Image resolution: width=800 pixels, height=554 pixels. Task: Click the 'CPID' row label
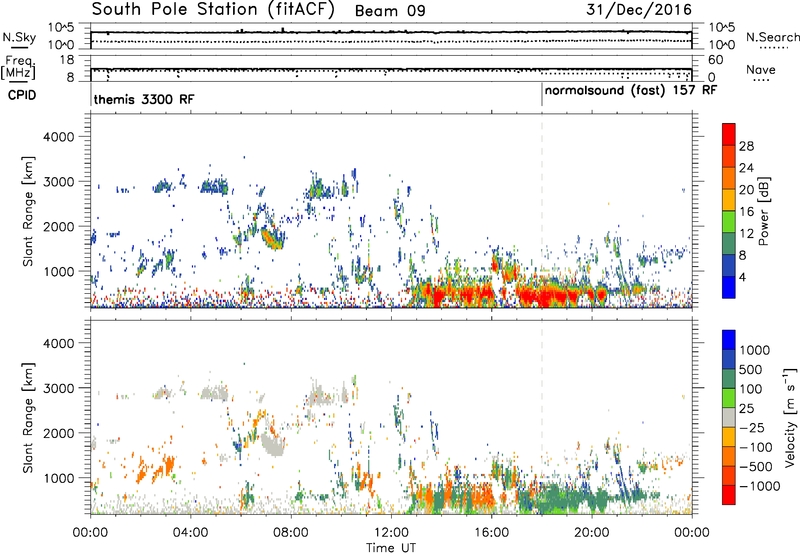[21, 95]
